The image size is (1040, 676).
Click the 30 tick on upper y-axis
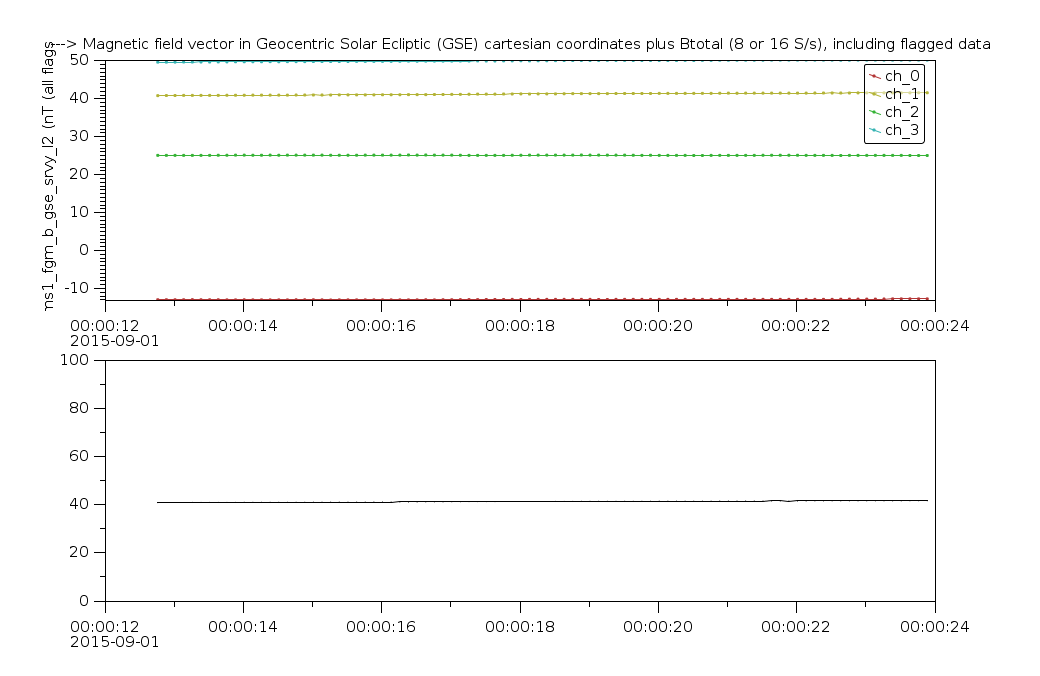pyautogui.click(x=80, y=136)
